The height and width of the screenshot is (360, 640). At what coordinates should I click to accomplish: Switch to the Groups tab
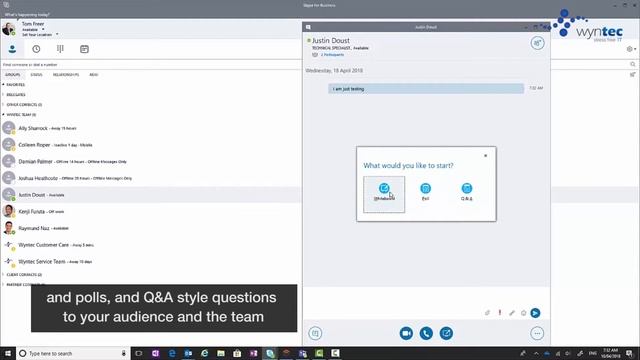click(13, 75)
